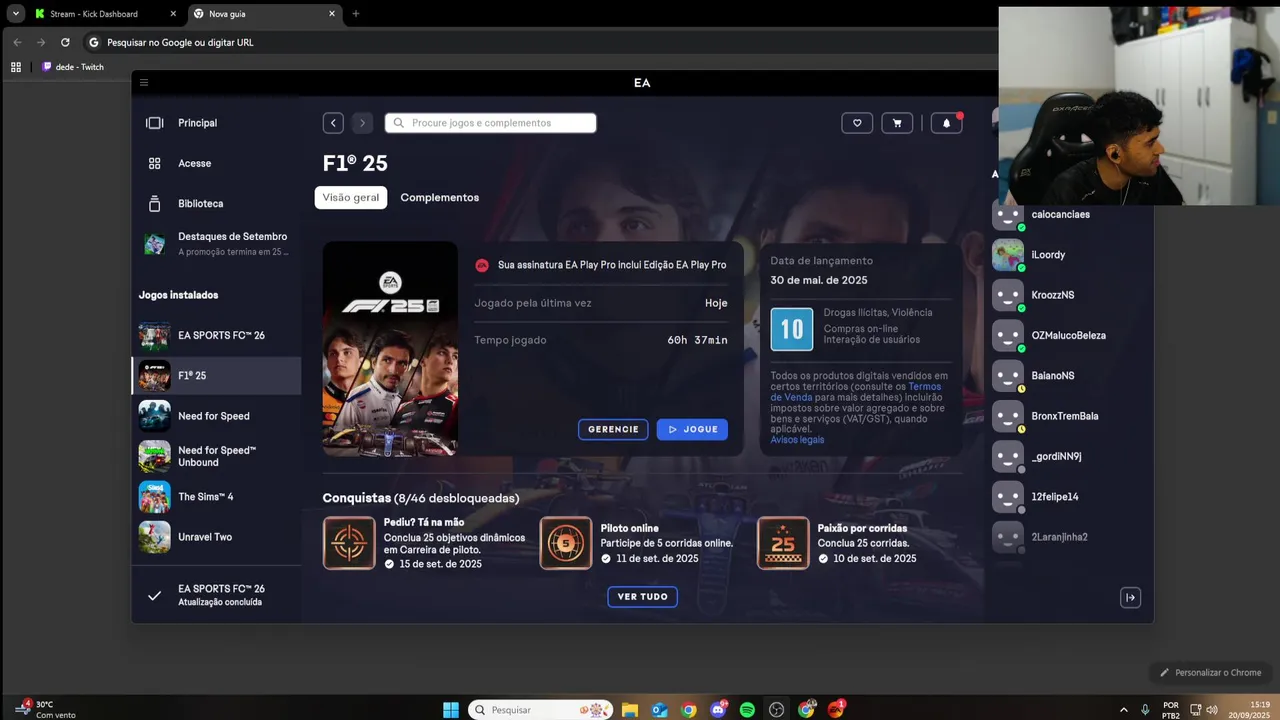This screenshot has width=1280, height=720.
Task: Open Termos de Venda link
Action: pyautogui.click(x=855, y=392)
